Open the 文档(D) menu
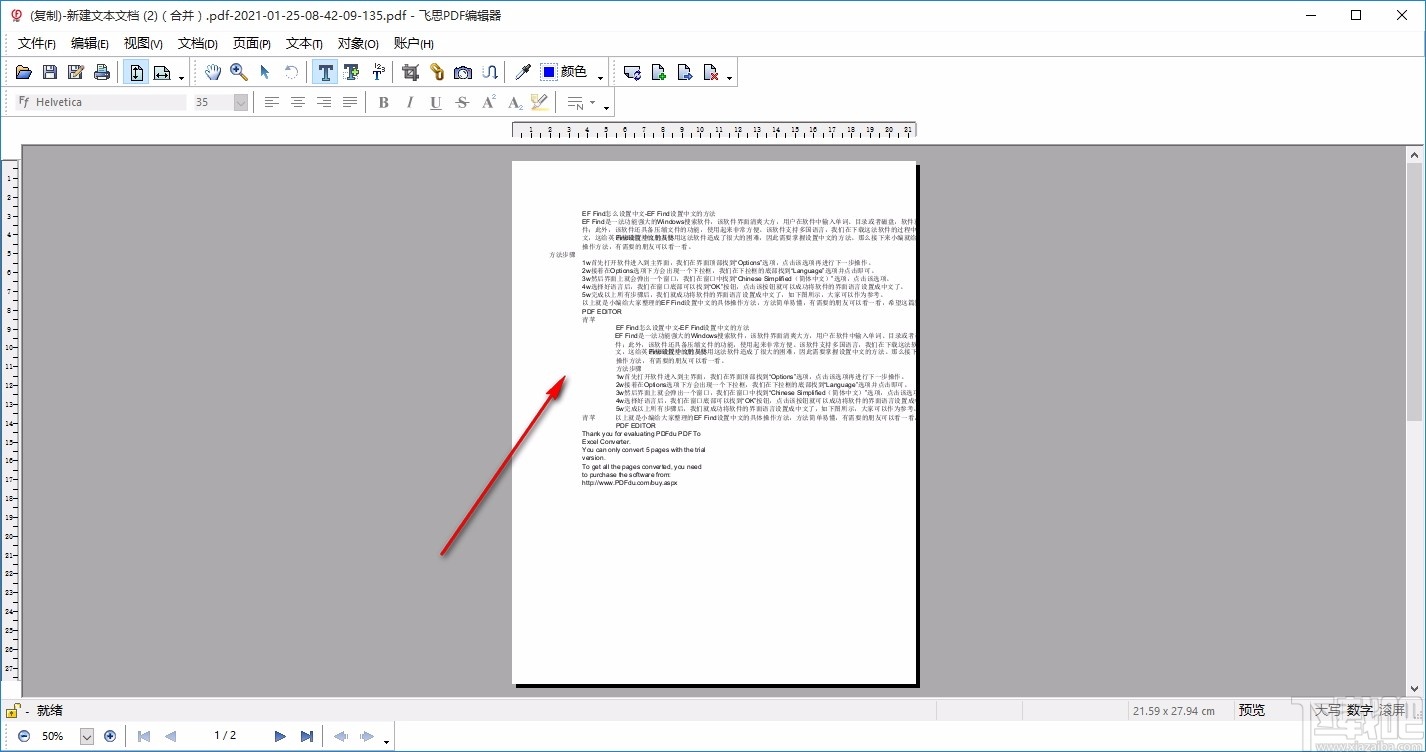This screenshot has height=752, width=1426. (198, 43)
